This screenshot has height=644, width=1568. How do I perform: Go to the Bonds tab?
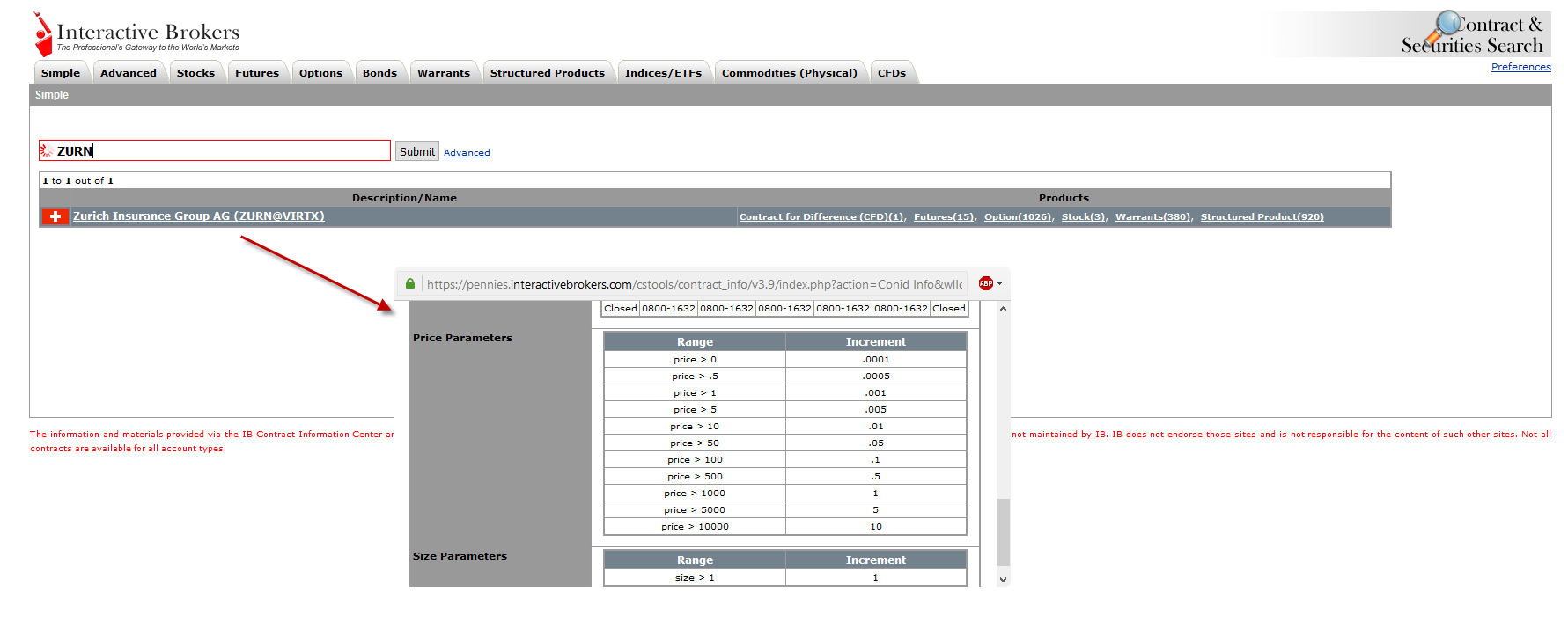379,73
